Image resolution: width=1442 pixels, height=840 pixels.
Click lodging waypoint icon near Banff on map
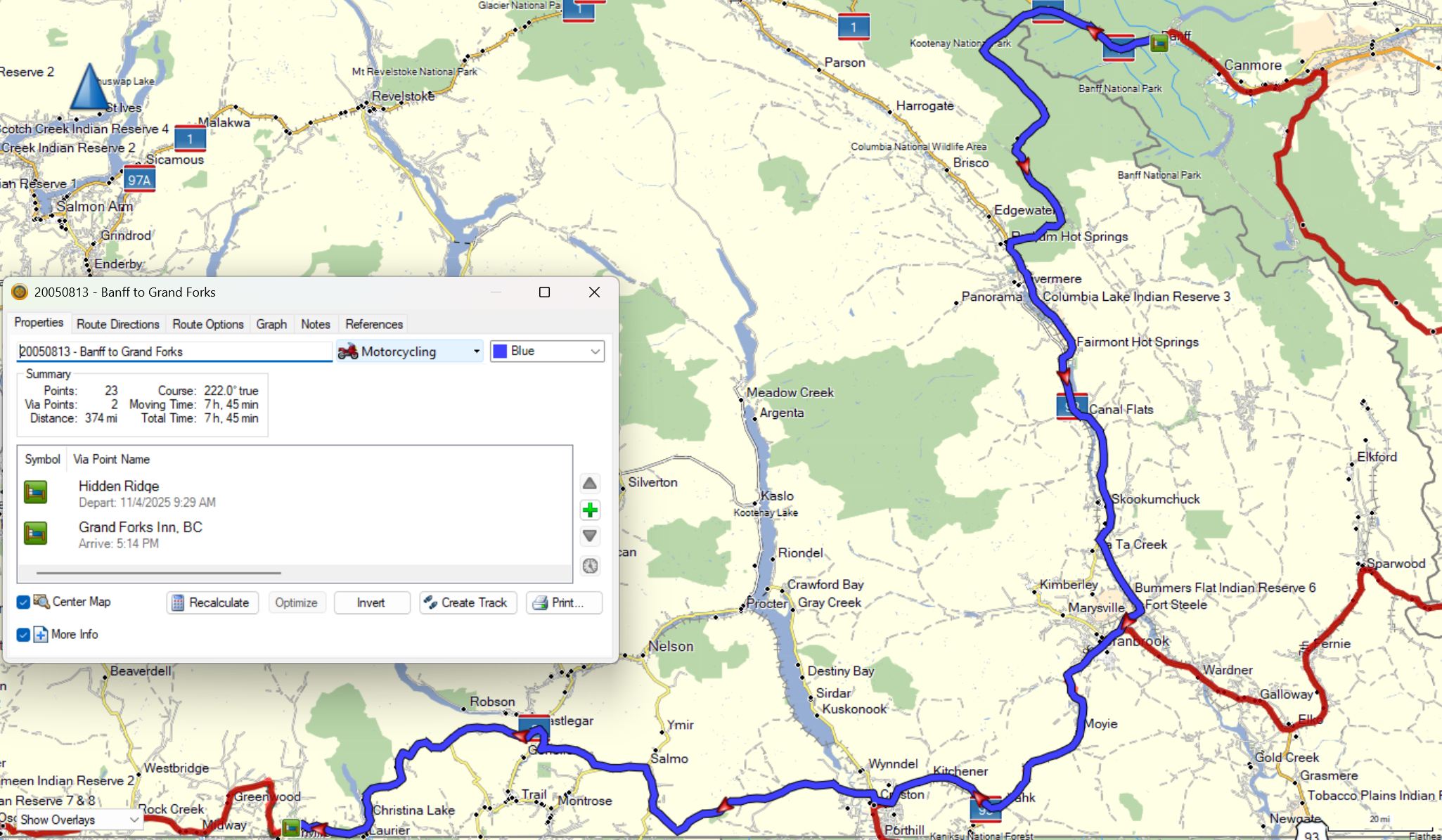coord(1159,44)
